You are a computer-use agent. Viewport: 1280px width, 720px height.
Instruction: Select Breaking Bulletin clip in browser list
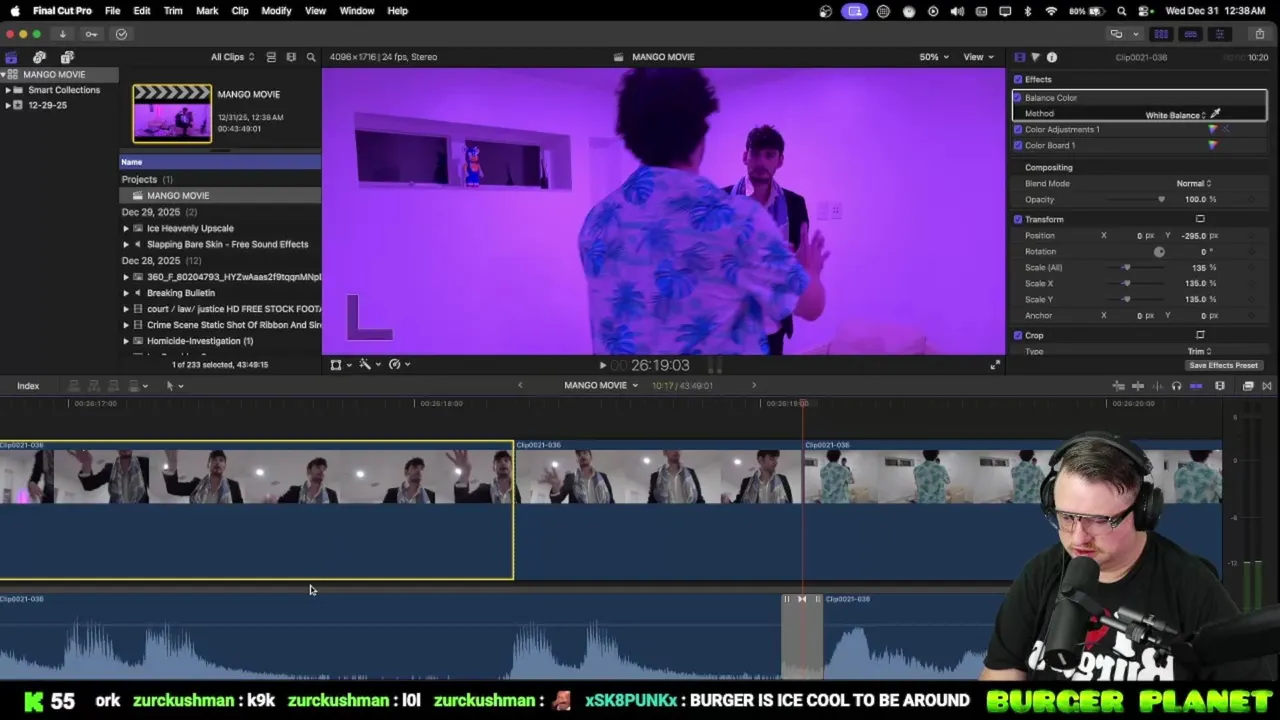(x=181, y=293)
